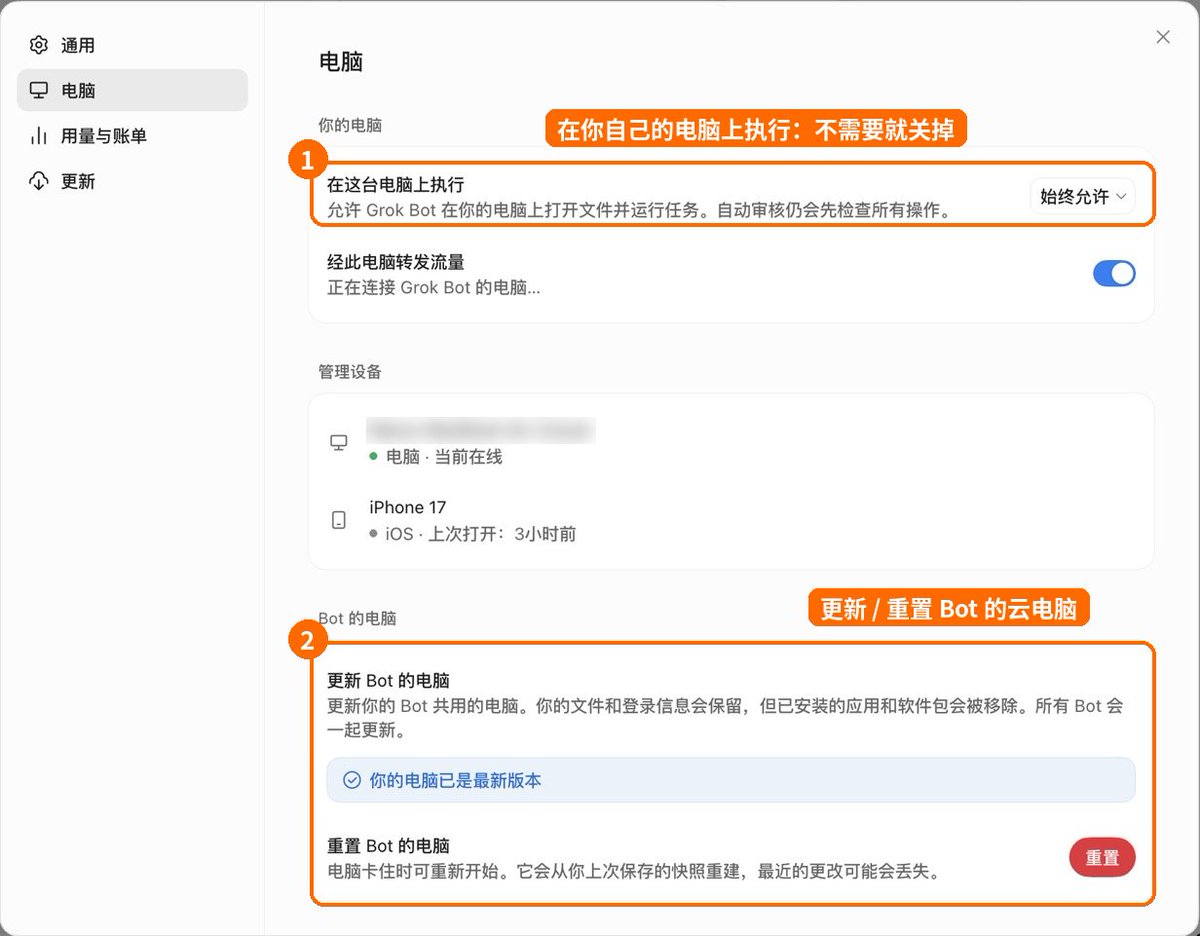Click the iOS · 上次打开：3小时前 text
Image resolution: width=1200 pixels, height=936 pixels.
coord(480,534)
